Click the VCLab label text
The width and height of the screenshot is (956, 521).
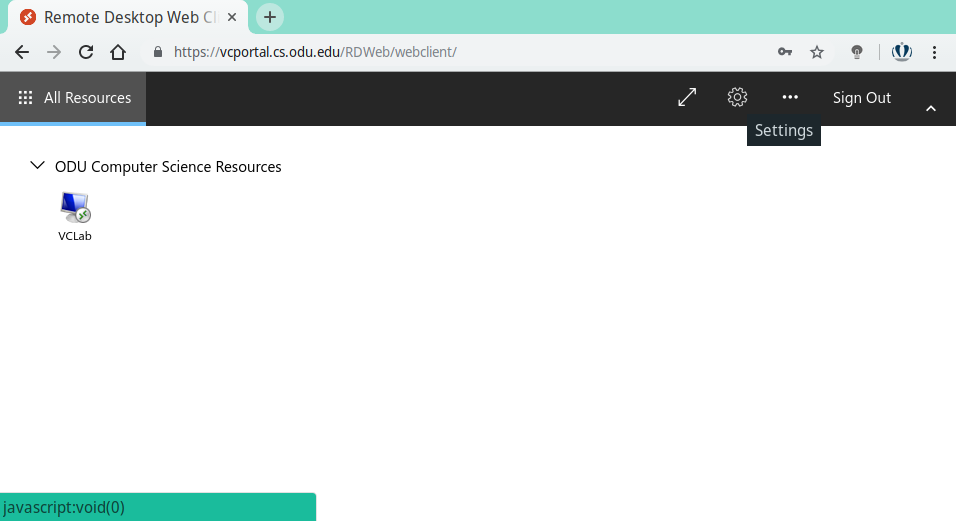click(75, 236)
